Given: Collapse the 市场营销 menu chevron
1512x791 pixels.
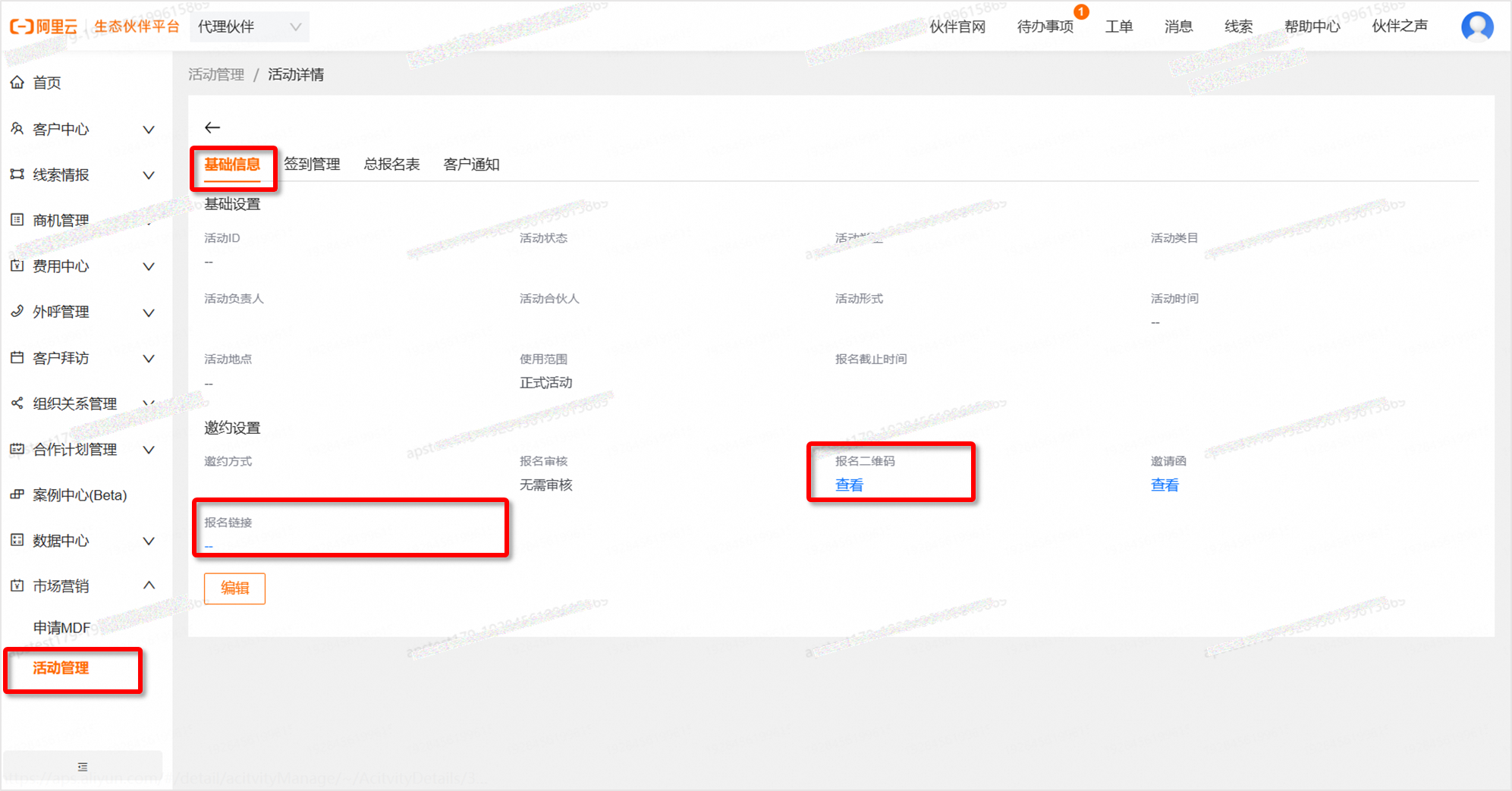Looking at the screenshot, I should (x=149, y=585).
